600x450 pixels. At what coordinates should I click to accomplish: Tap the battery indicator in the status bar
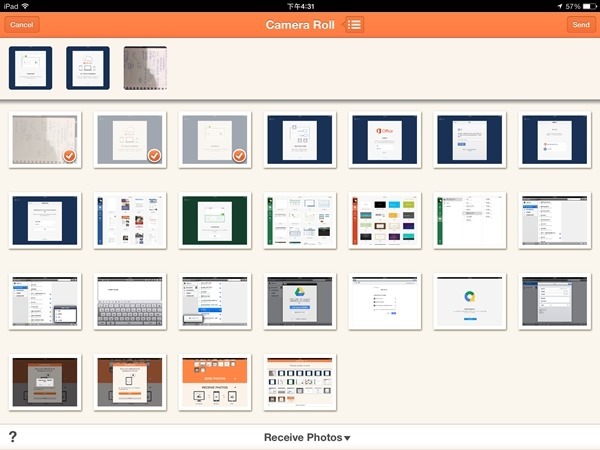click(585, 6)
